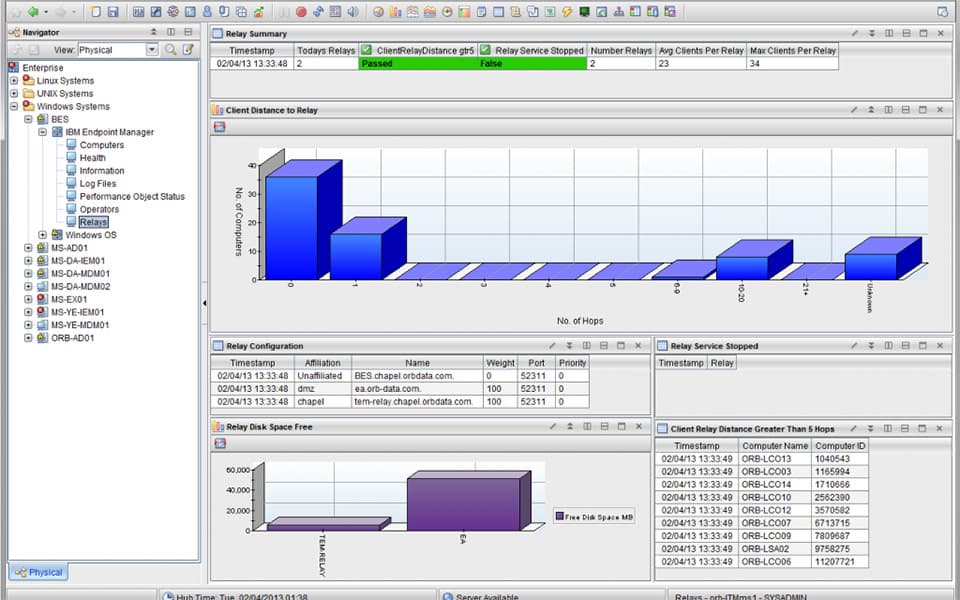960x600 pixels.
Task: Click the area chart icon in the toolbar
Action: 430,12
